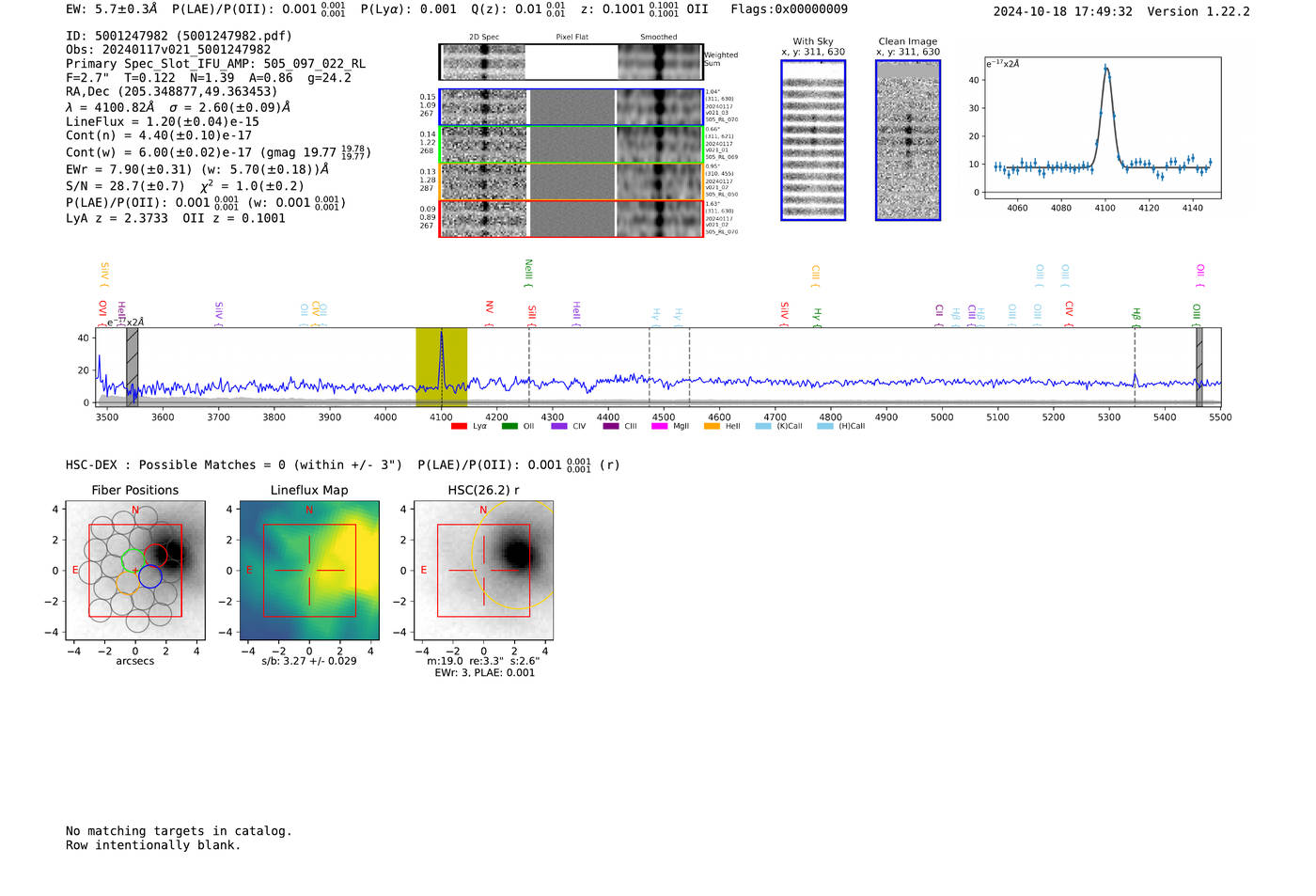Screen dimensions: 1316x896
Task: Click the "Row intentionally blank." text
Action: (x=153, y=845)
